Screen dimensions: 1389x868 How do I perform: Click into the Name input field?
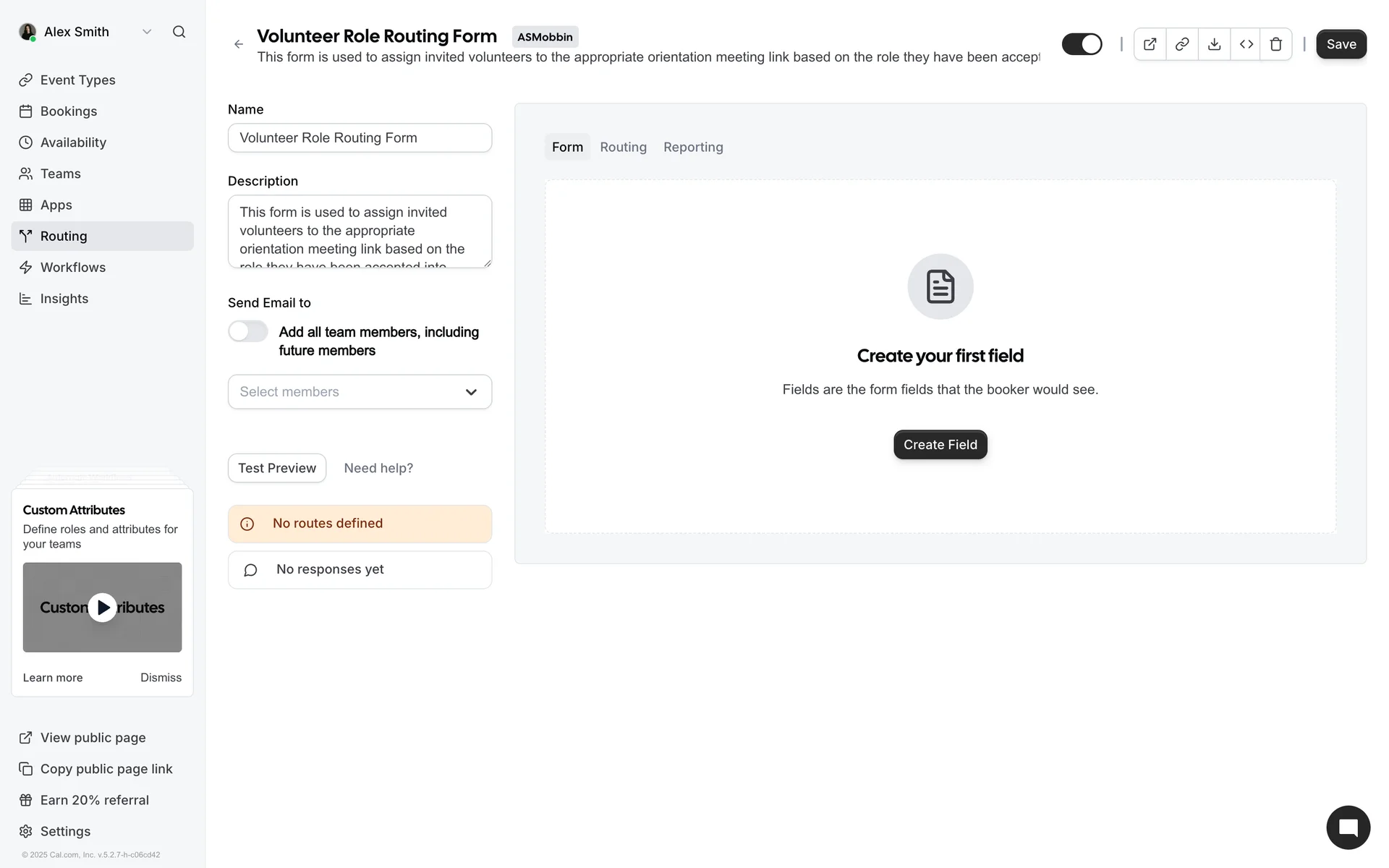click(360, 137)
